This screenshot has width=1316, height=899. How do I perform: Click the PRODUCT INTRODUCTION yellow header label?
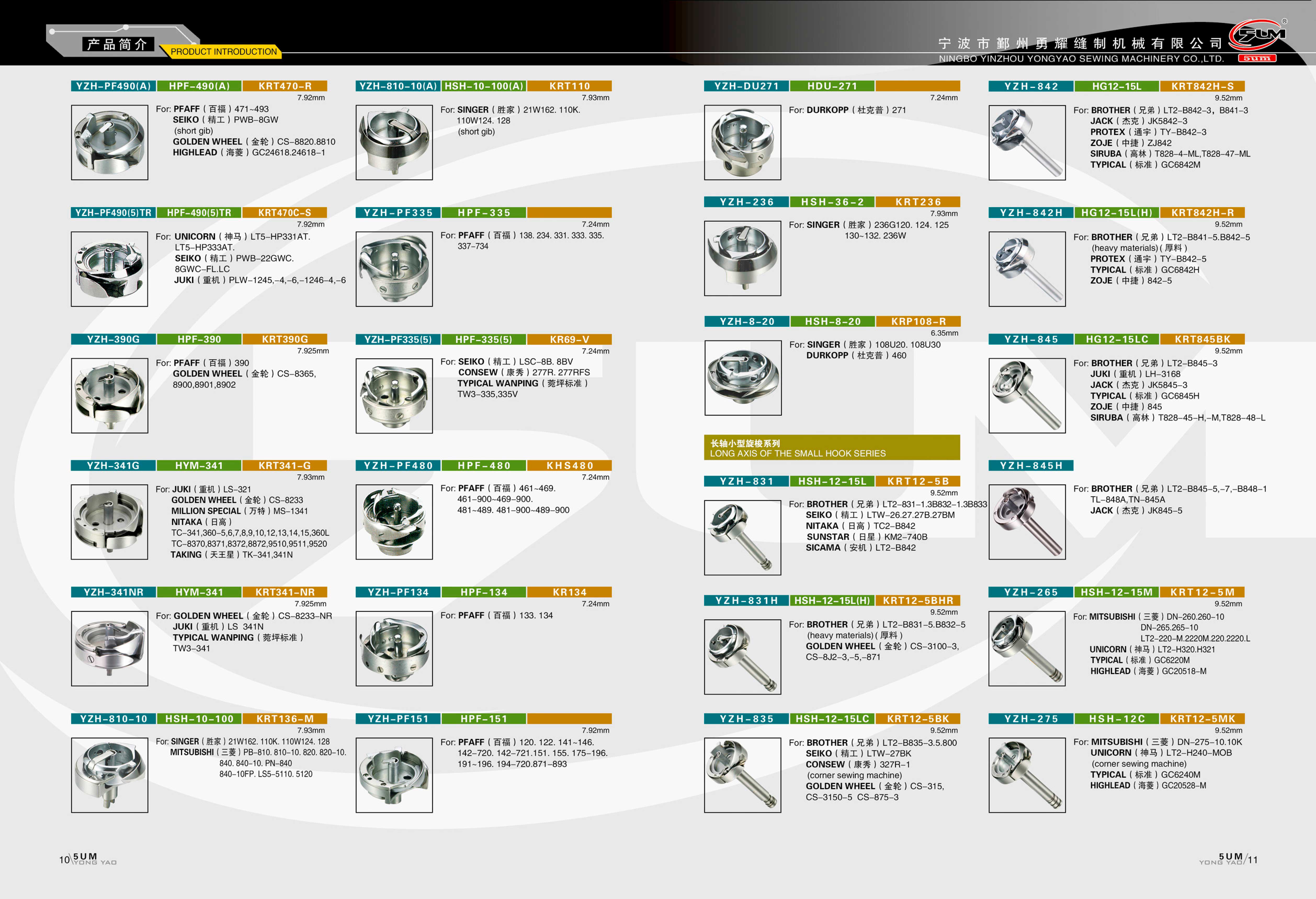tap(224, 52)
